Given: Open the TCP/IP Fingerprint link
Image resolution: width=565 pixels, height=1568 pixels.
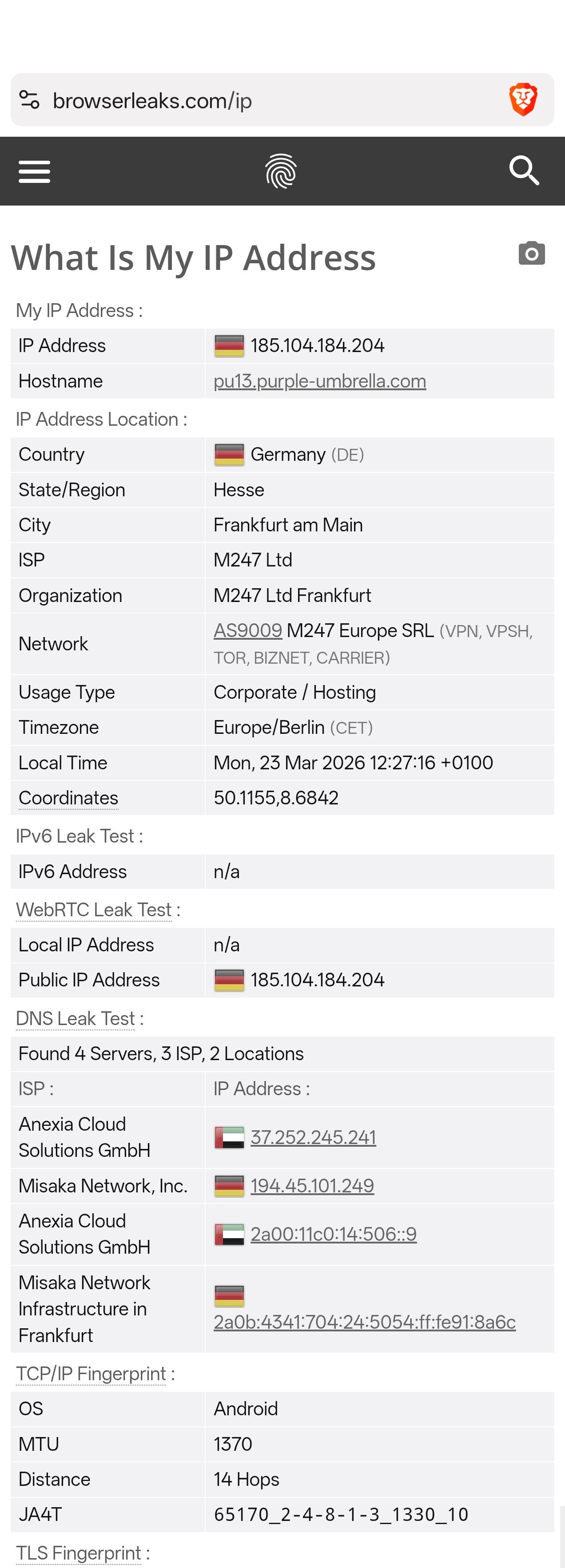Looking at the screenshot, I should [91, 1374].
